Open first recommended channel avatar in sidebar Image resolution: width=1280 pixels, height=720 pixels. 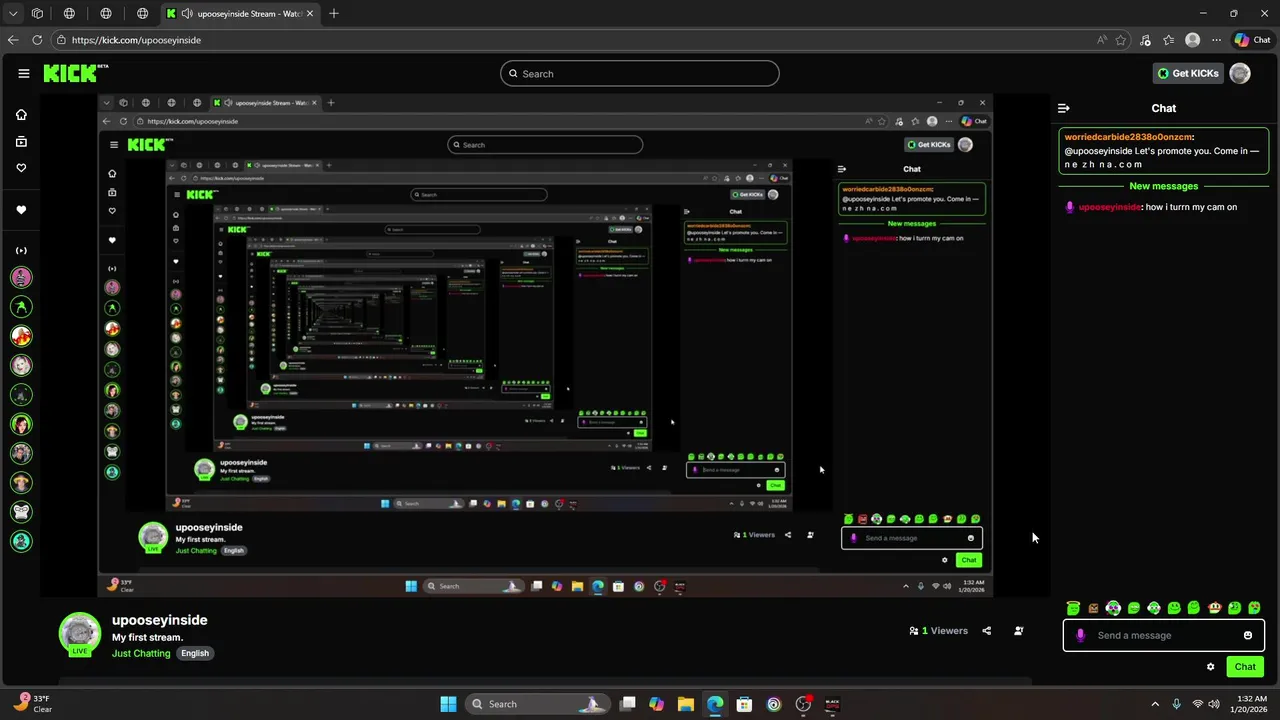tap(21, 278)
